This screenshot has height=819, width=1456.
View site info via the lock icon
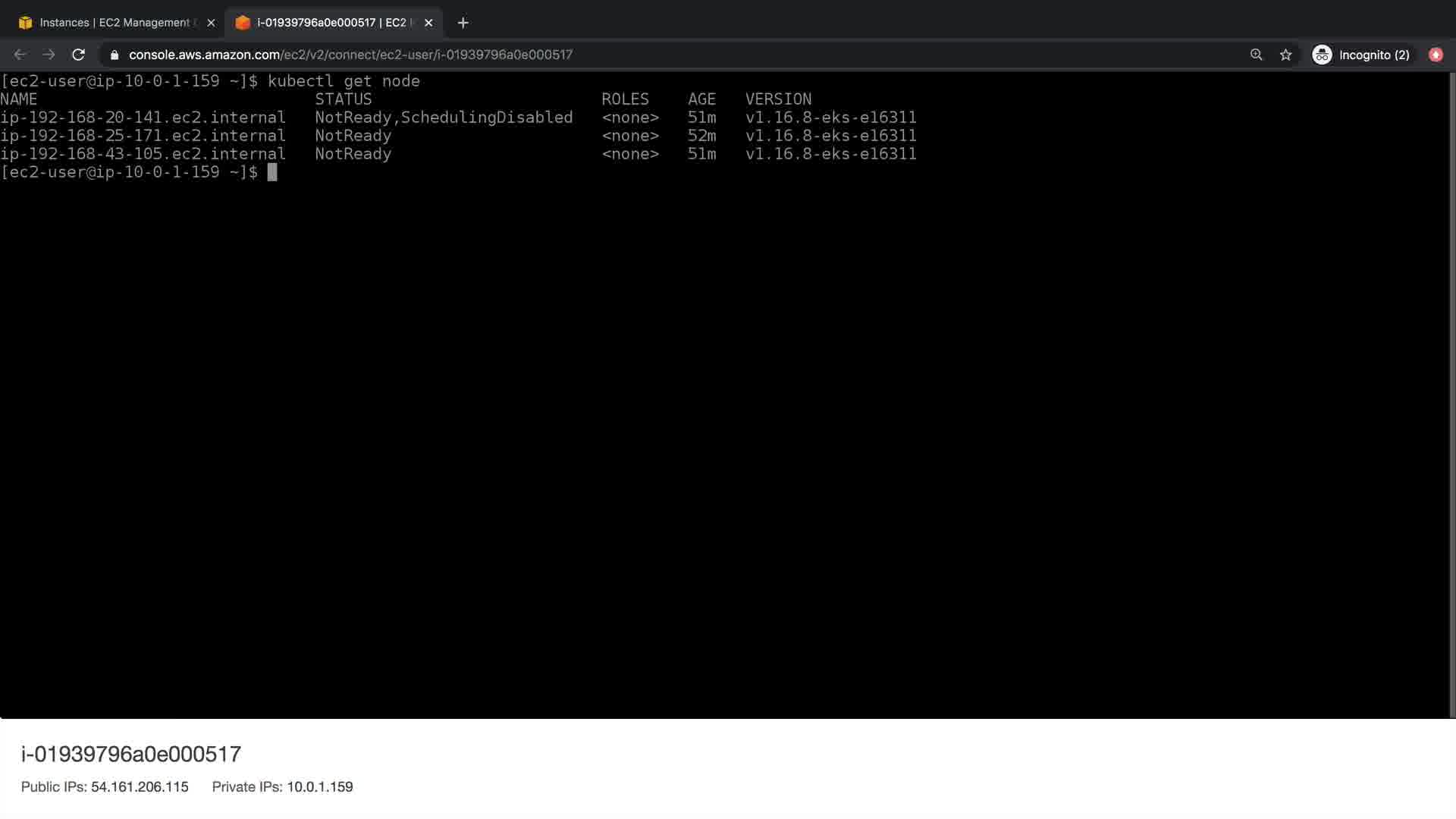tap(115, 55)
